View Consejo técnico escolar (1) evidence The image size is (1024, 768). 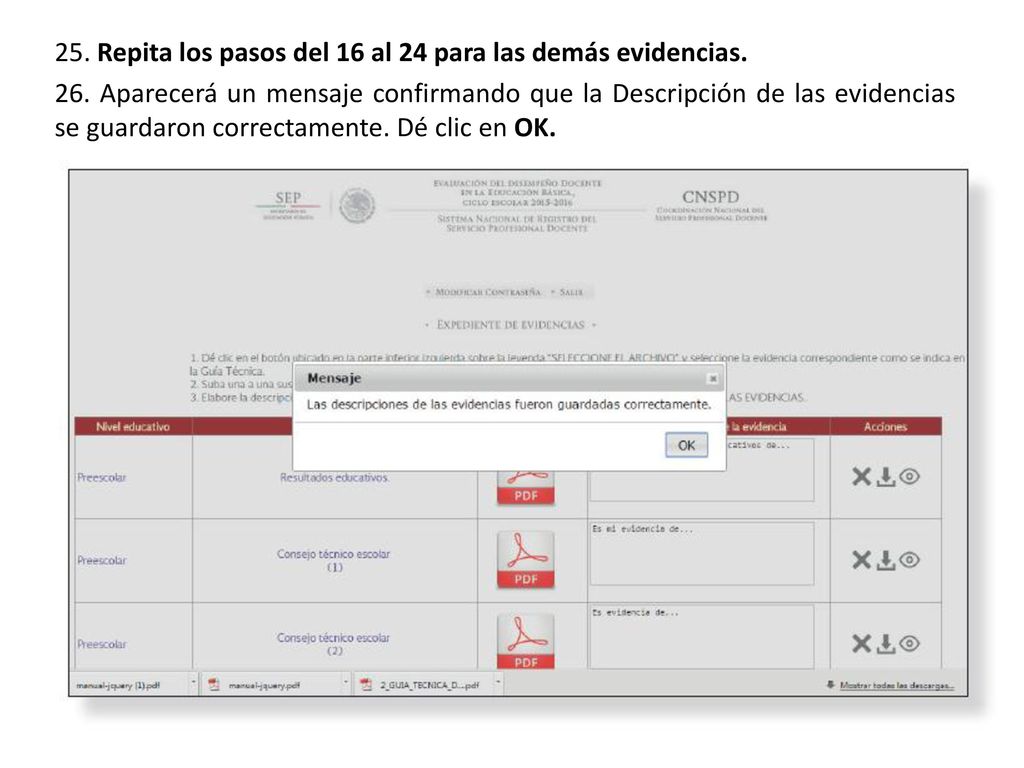point(909,560)
